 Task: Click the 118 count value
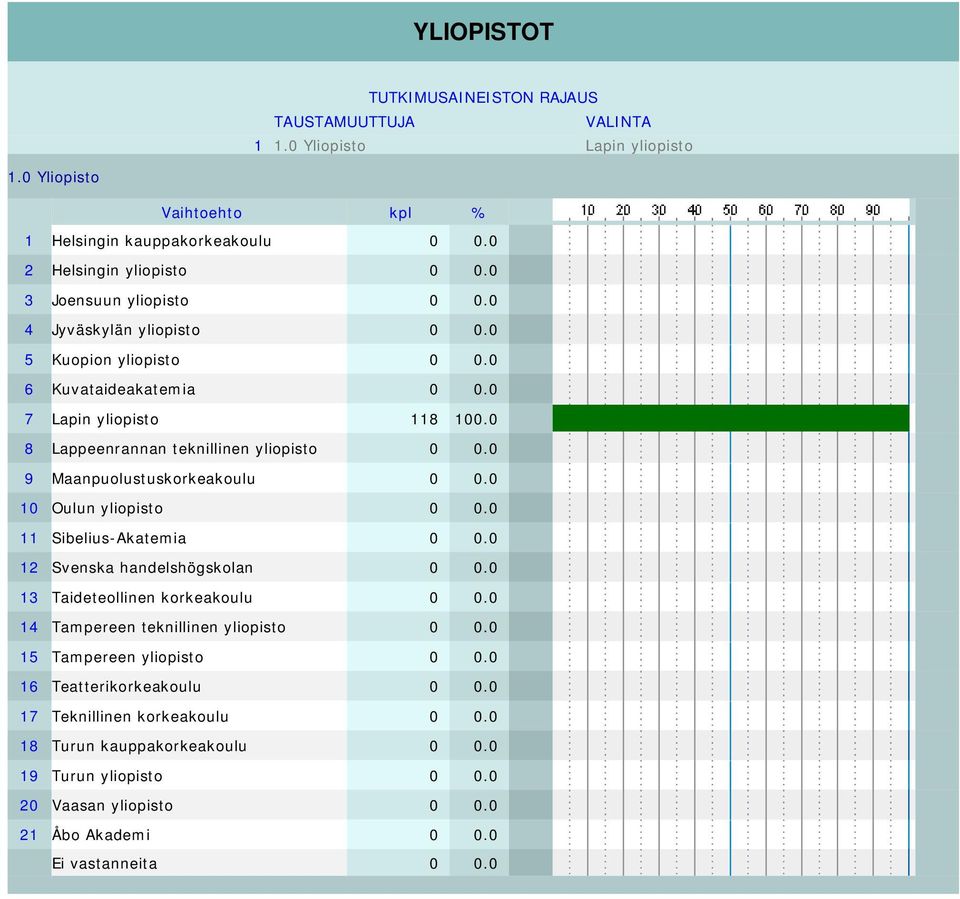click(424, 419)
